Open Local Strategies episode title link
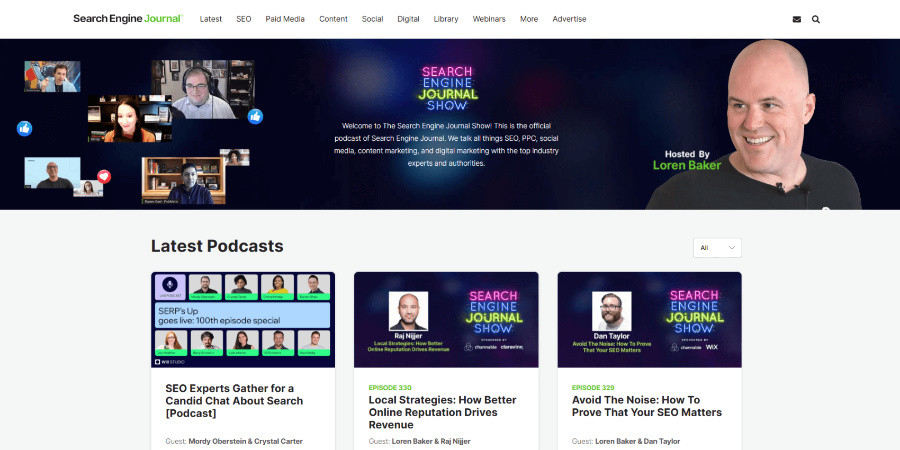Screen dimensions: 900x450 coord(443,412)
